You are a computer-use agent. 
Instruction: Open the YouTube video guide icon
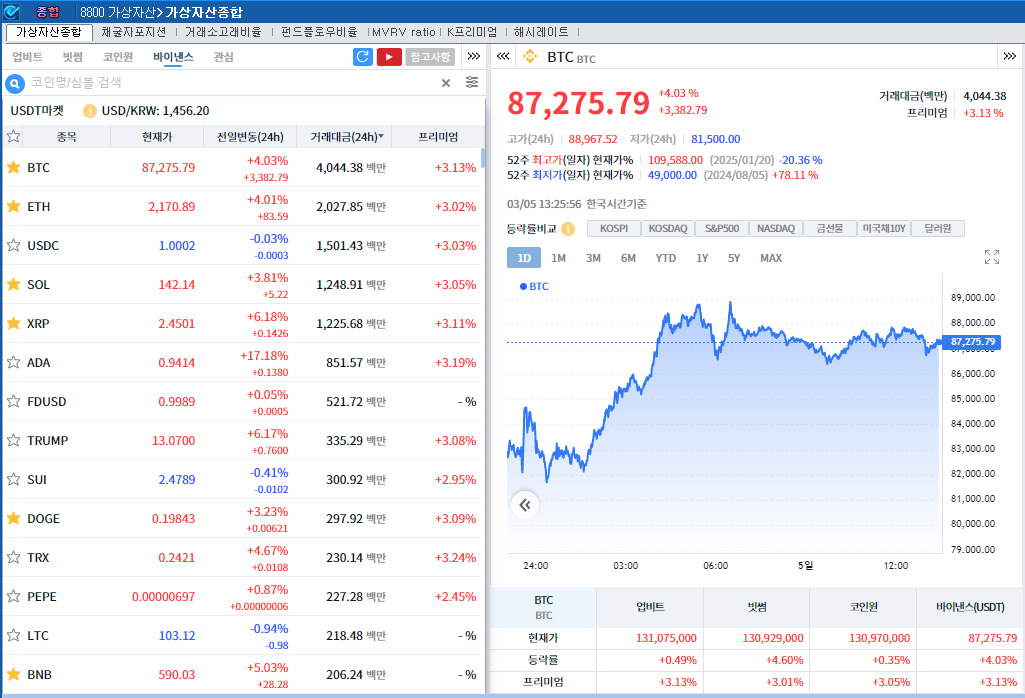click(x=389, y=57)
